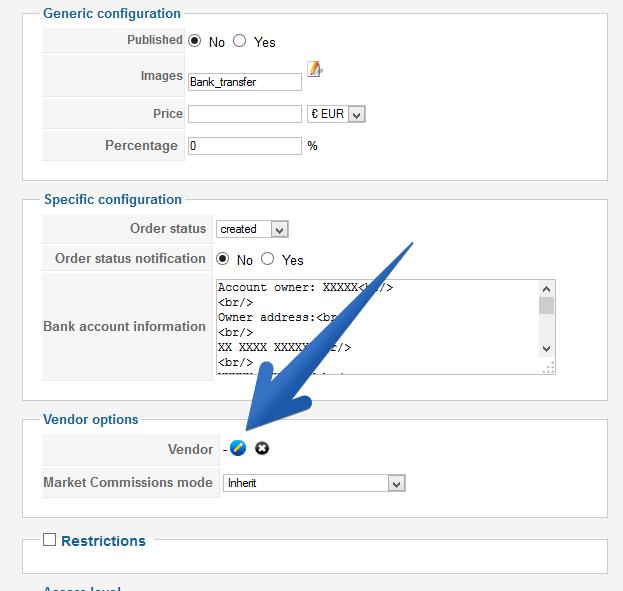Tick the Restrictions checkbox
623x591 pixels.
(x=49, y=540)
